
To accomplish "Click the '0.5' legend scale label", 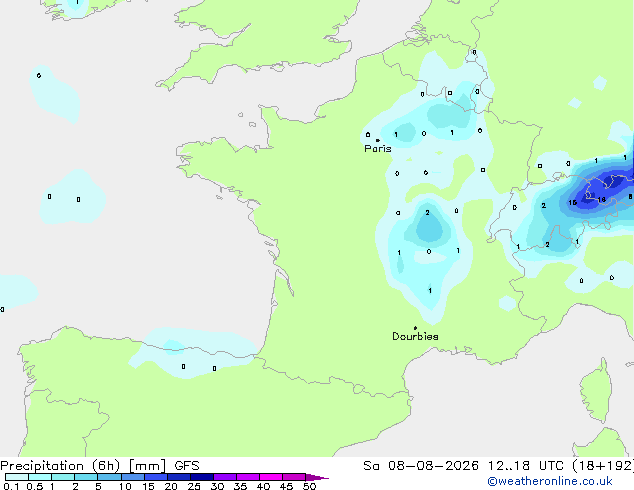I will pos(35,486).
